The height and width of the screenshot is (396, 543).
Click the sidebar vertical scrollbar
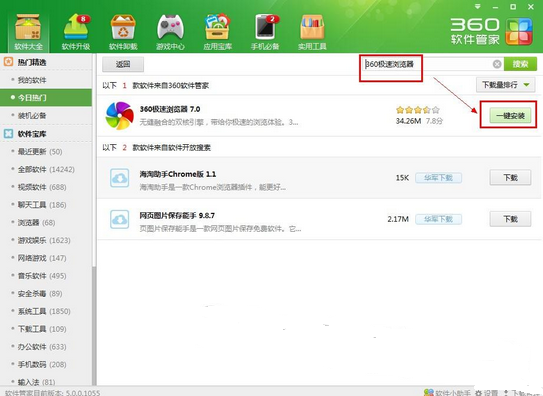click(94, 325)
